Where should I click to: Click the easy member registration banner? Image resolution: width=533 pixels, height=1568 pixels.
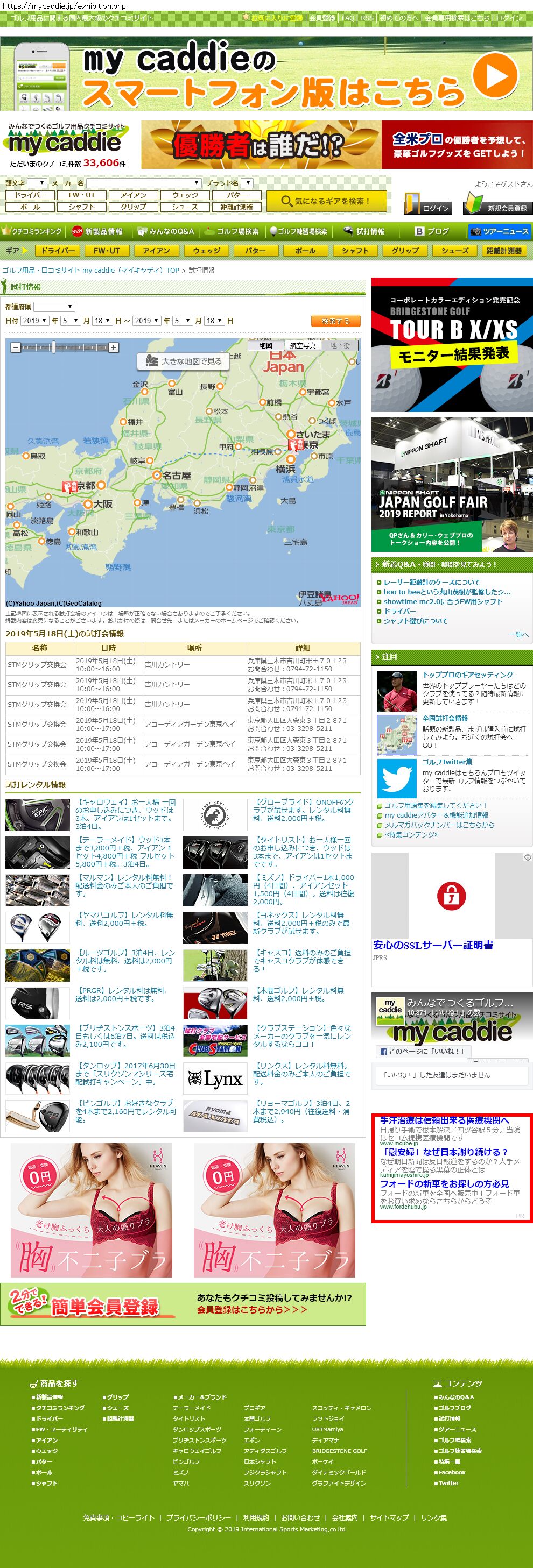183,1304
